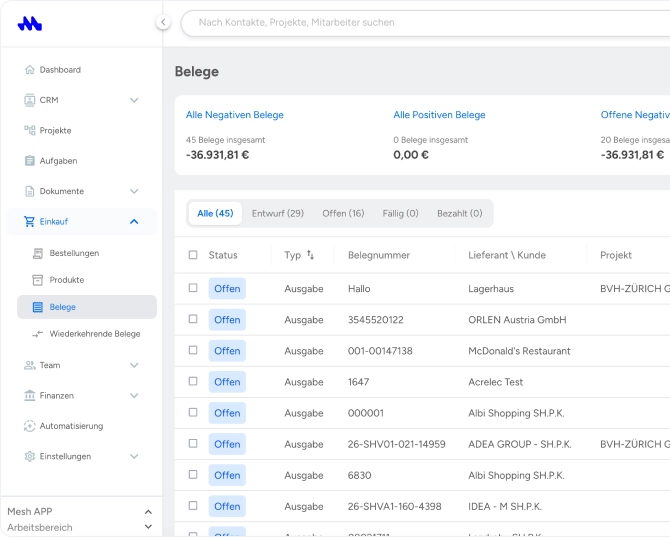Switch to the Entwurf (29) tab
670x539 pixels.
click(278, 213)
